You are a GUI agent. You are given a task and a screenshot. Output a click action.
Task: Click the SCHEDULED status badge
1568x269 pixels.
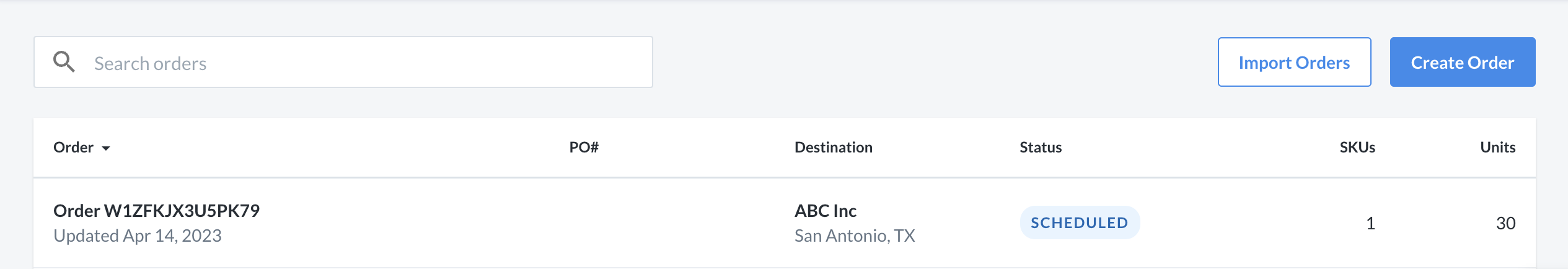(1080, 223)
